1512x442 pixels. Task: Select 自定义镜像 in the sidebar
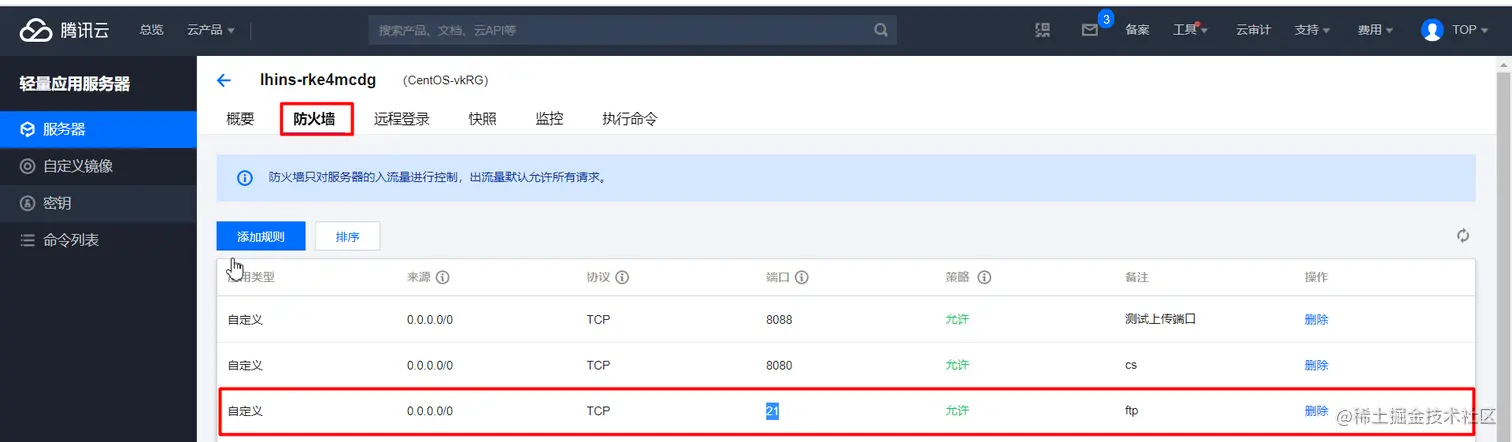click(x=98, y=166)
